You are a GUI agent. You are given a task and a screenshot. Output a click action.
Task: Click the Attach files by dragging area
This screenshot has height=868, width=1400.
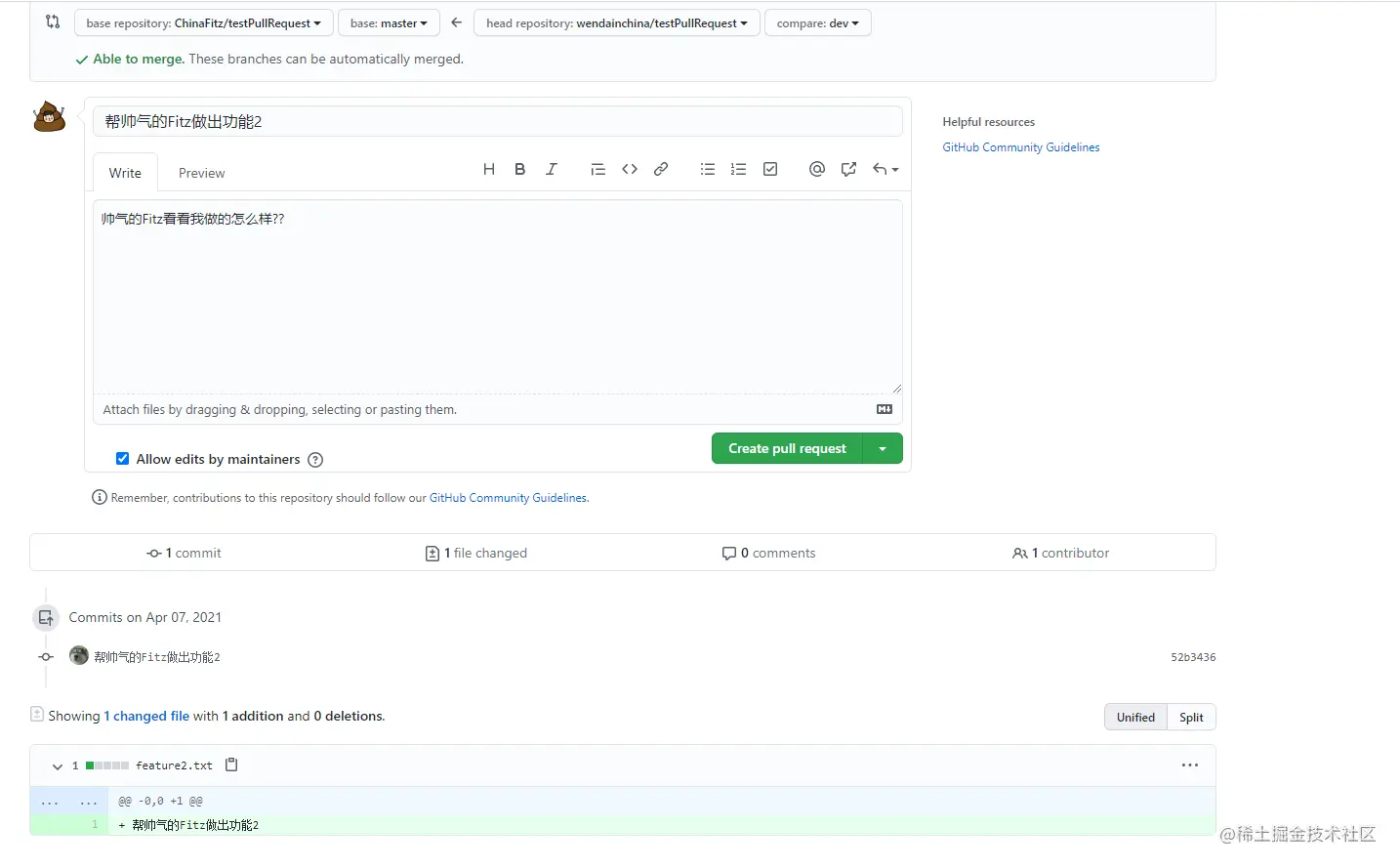pyautogui.click(x=498, y=409)
